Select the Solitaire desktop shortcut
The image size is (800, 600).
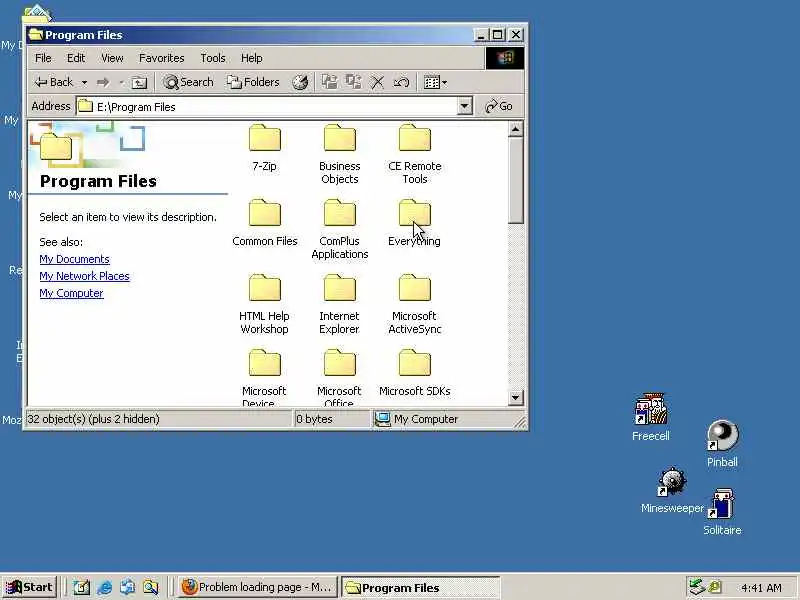722,512
